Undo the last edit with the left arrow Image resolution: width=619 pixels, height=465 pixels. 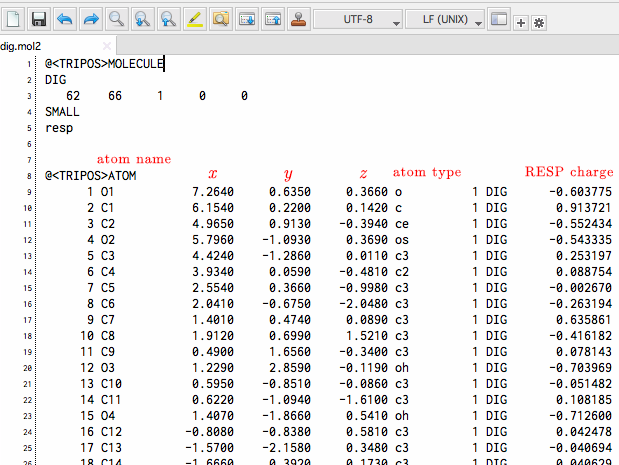65,19
